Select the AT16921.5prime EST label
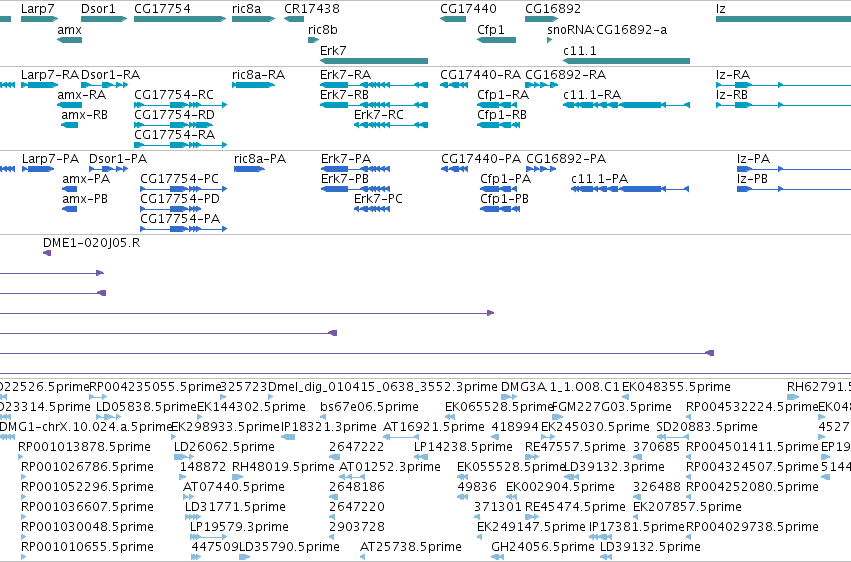This screenshot has height=562, width=851. [434, 427]
